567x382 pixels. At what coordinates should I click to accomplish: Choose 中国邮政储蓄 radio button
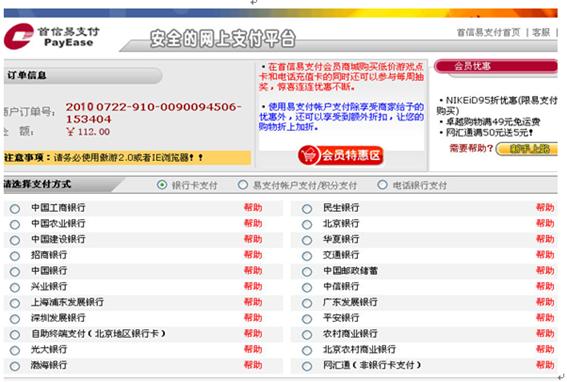307,272
